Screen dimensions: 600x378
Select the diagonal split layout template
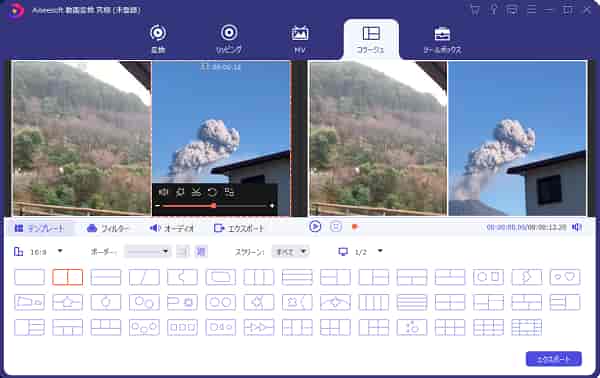[144, 277]
